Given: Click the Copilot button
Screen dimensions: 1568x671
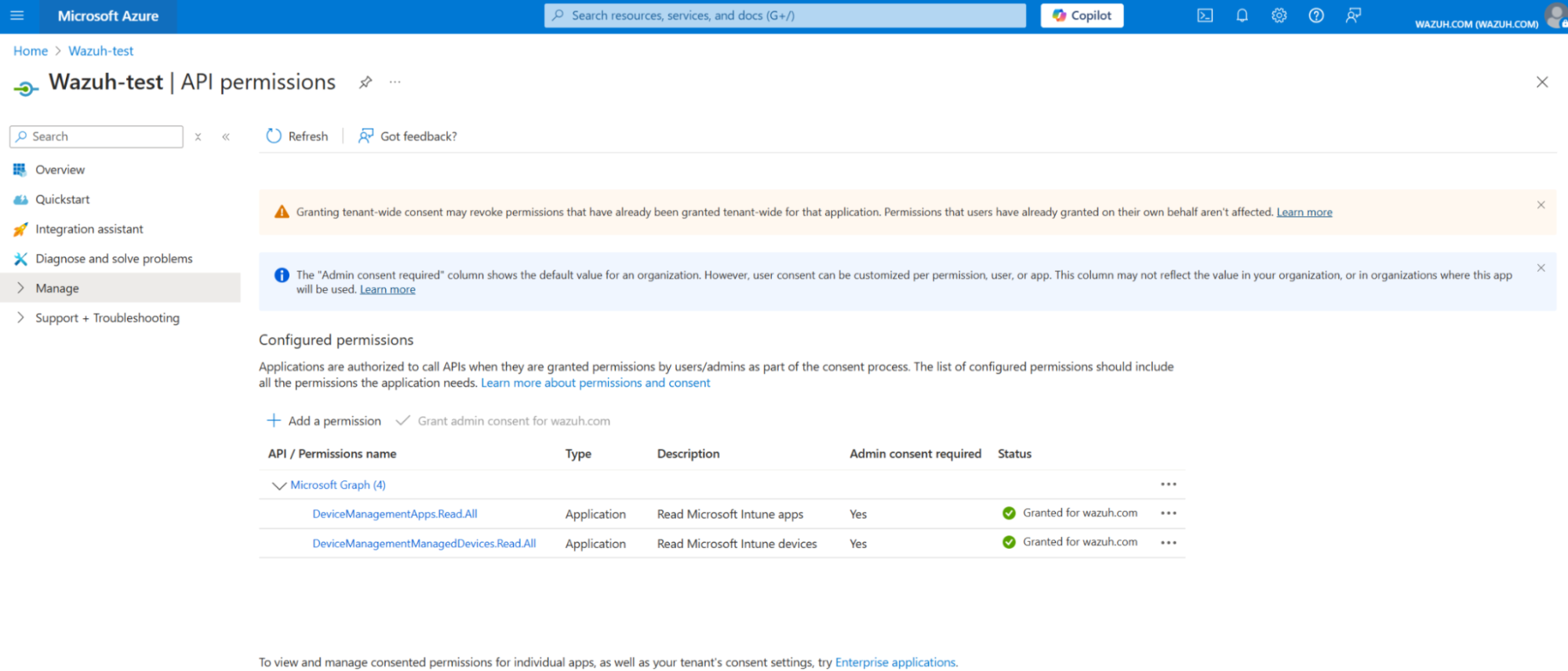Looking at the screenshot, I should click(1082, 16).
